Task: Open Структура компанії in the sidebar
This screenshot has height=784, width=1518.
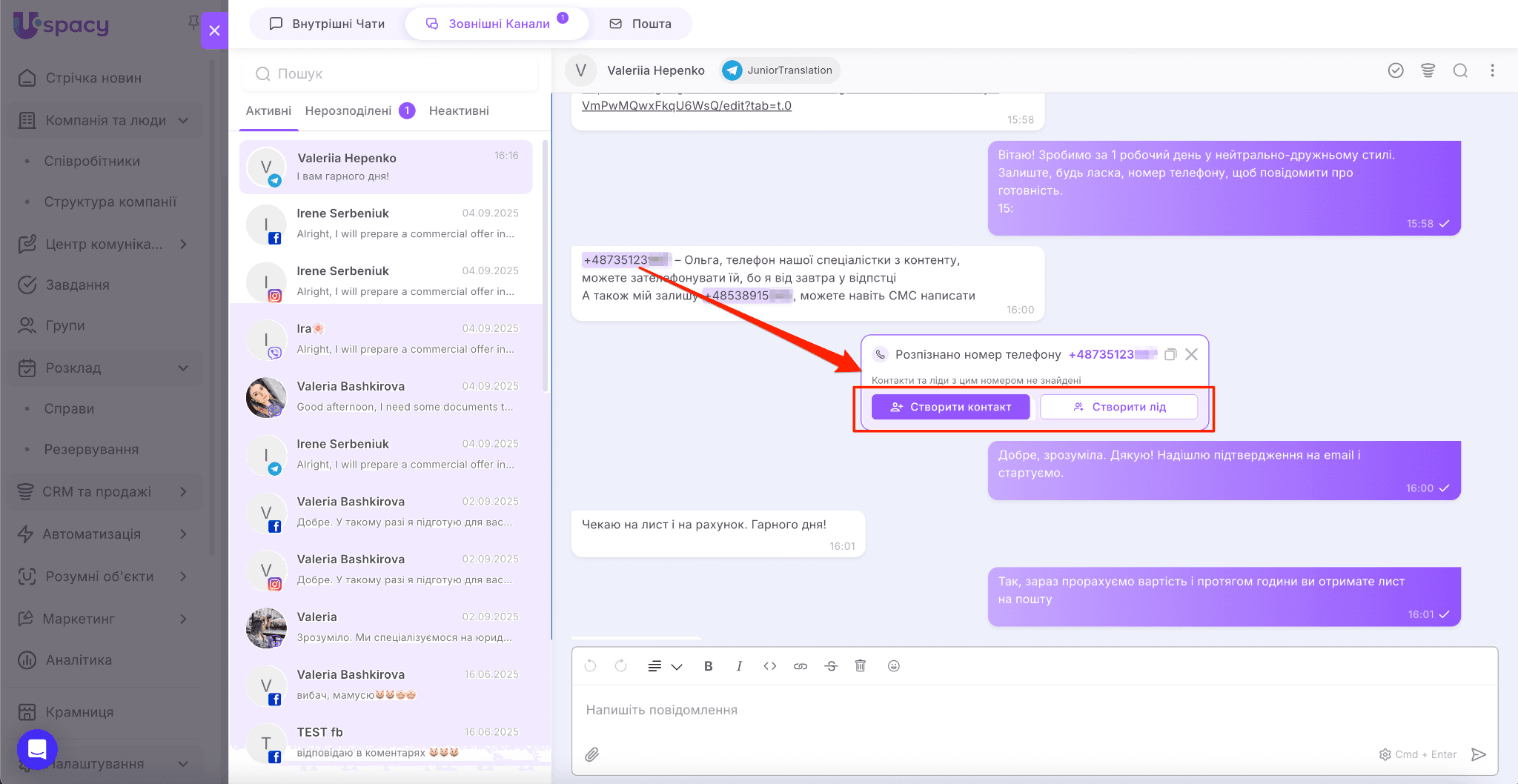Action: coord(110,202)
